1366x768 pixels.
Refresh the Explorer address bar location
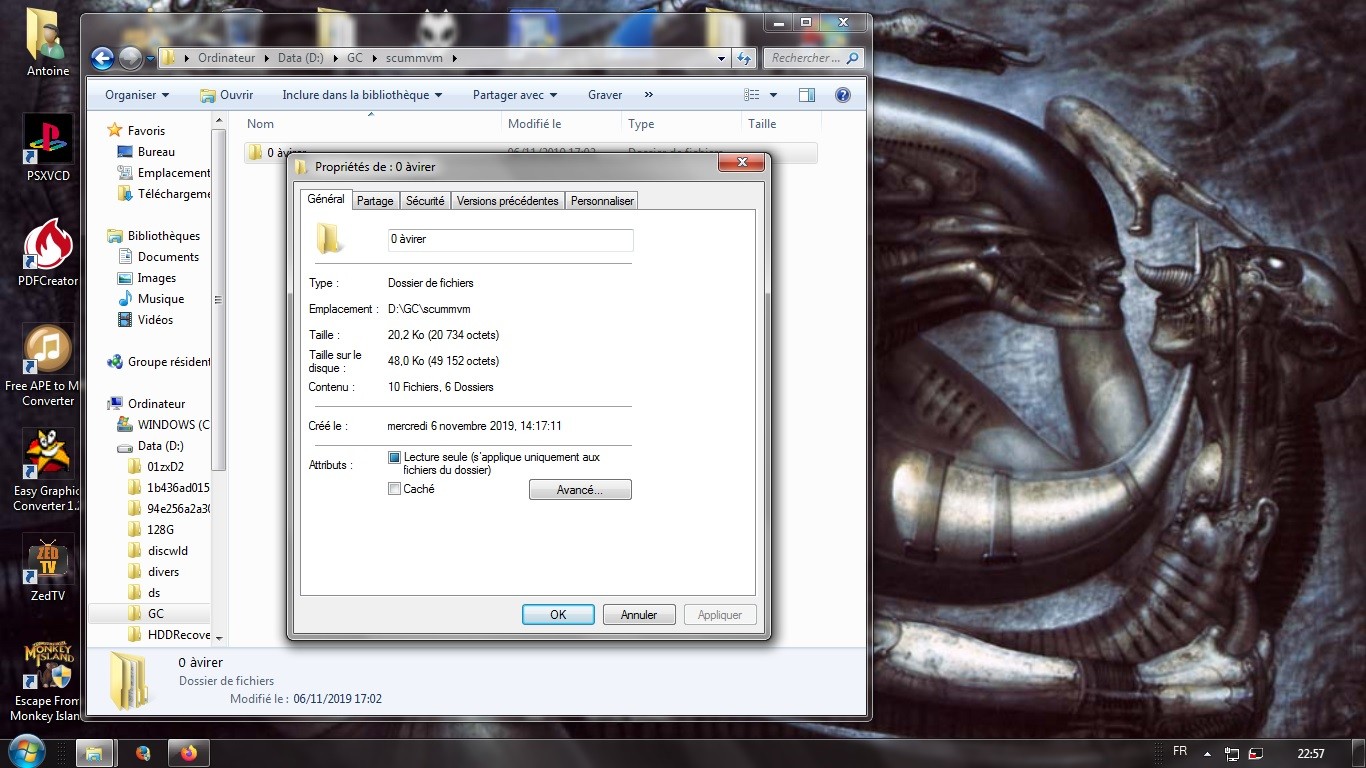click(x=743, y=58)
